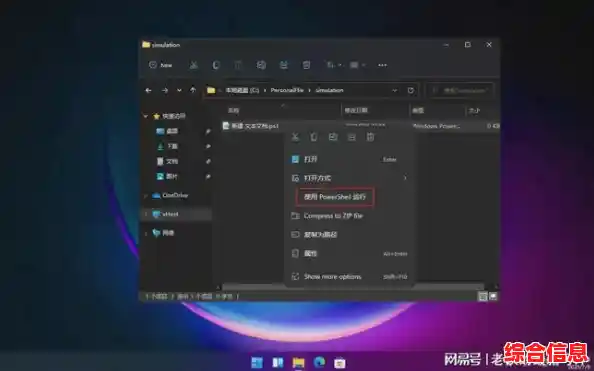Choose 属性 in the context menu

[x=349, y=254]
